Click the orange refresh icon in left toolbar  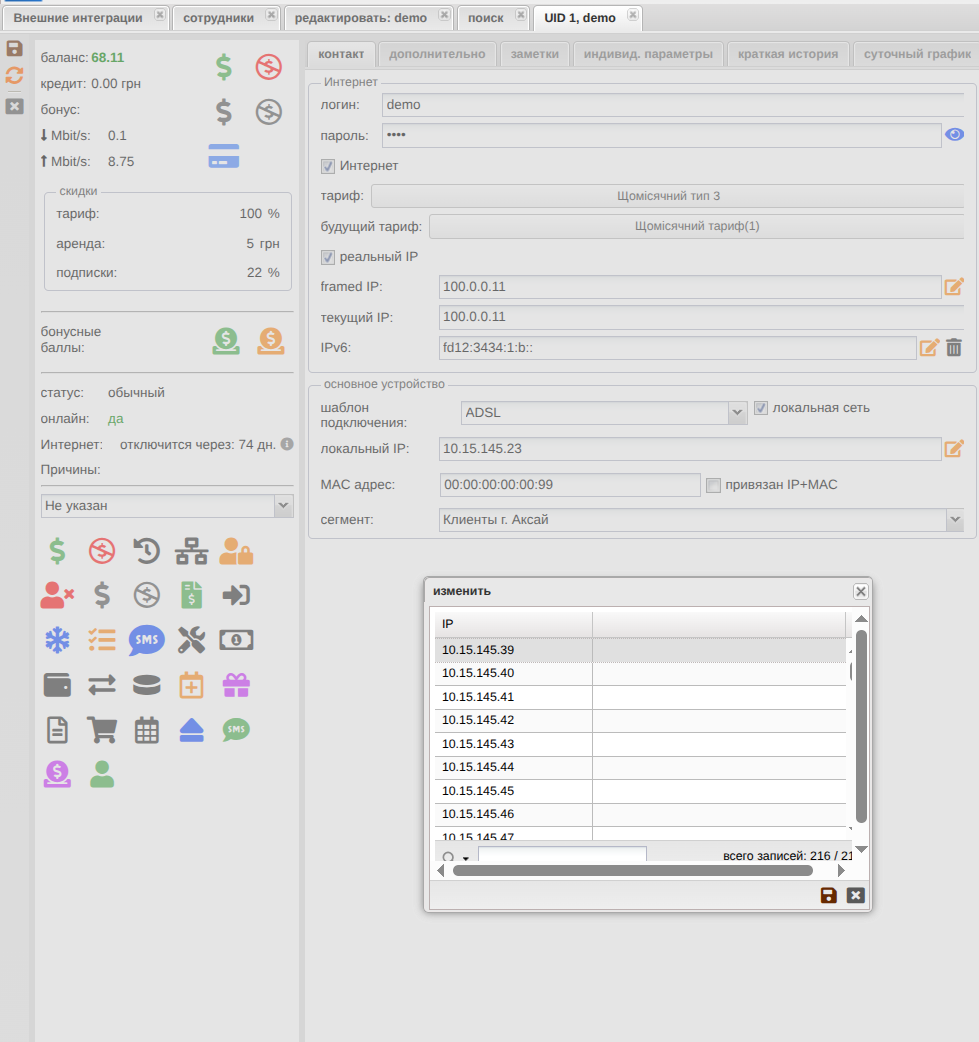pos(15,76)
